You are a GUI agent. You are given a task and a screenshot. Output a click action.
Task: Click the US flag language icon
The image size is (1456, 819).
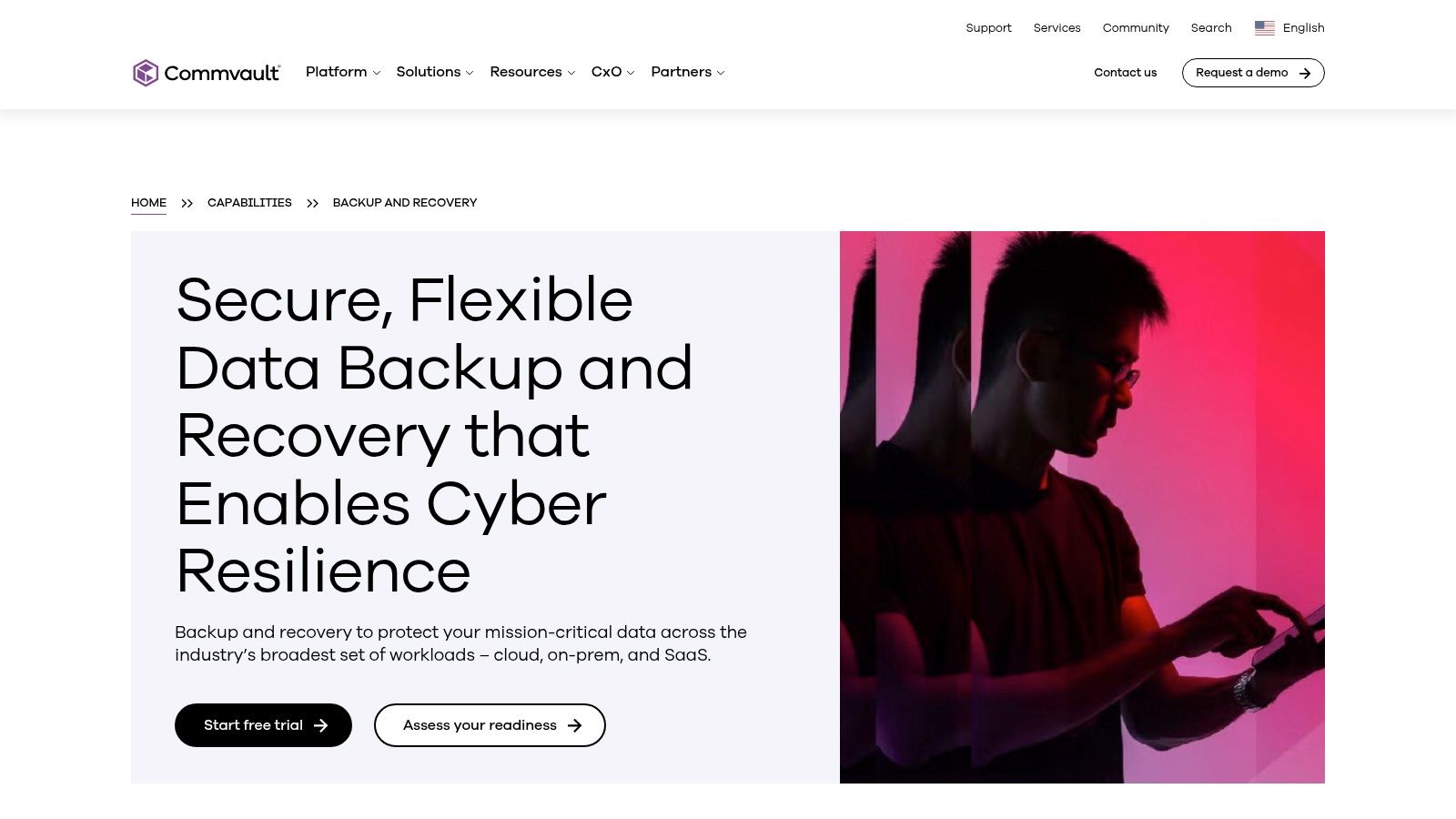(x=1265, y=28)
